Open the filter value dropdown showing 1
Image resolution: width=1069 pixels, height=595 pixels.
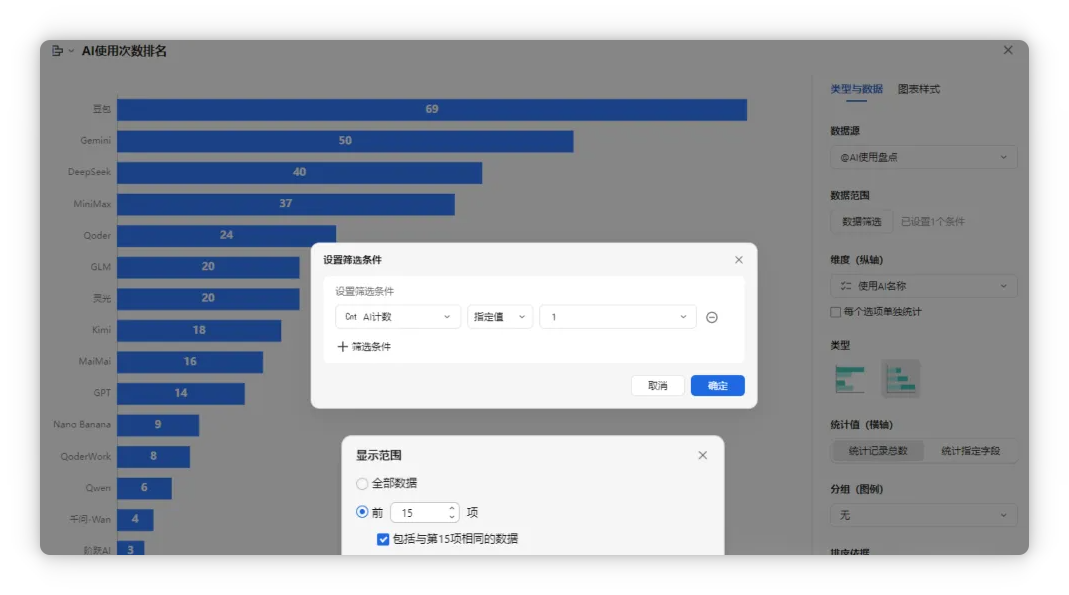coord(618,317)
